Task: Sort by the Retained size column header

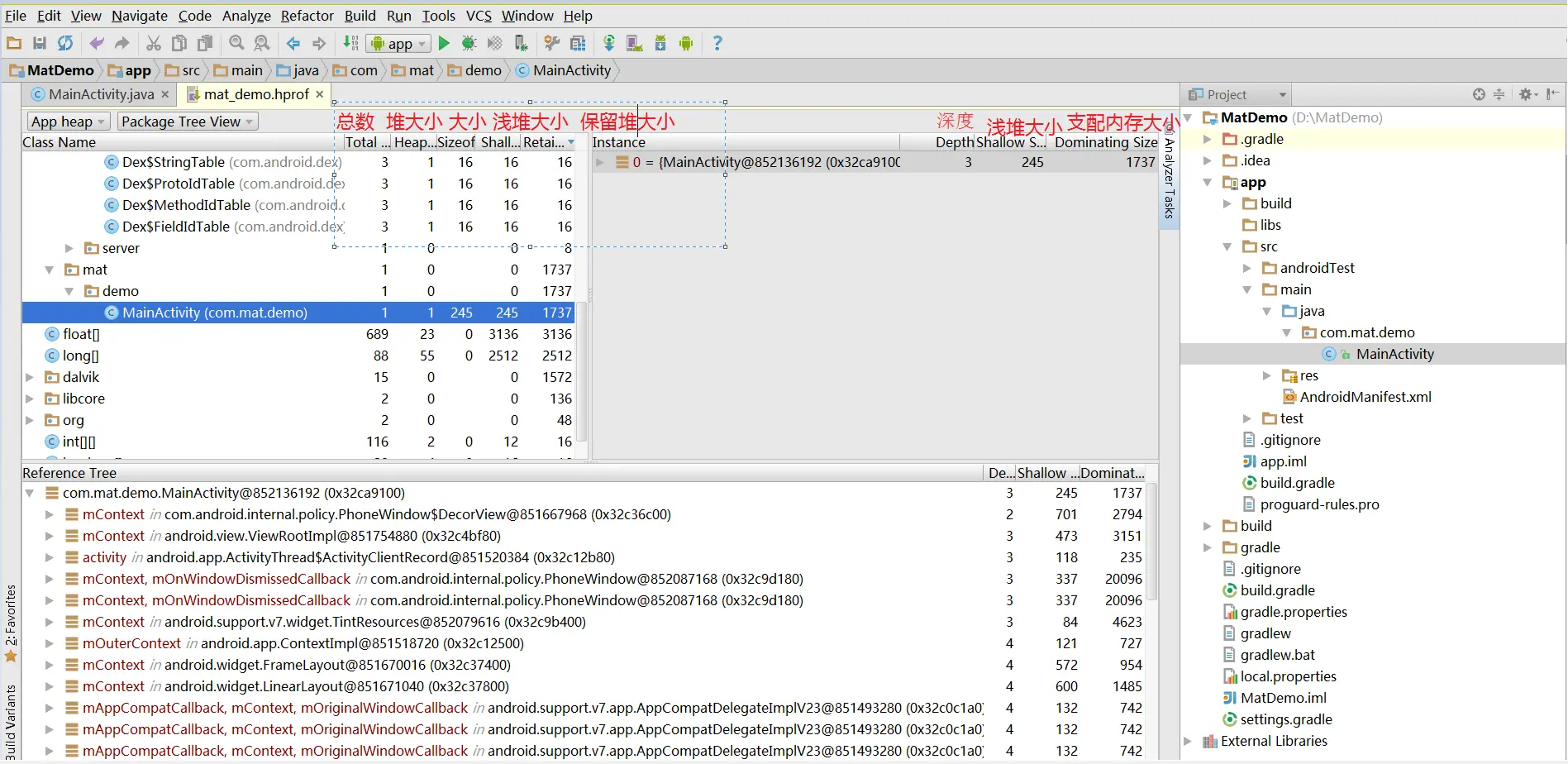Action: pyautogui.click(x=548, y=142)
